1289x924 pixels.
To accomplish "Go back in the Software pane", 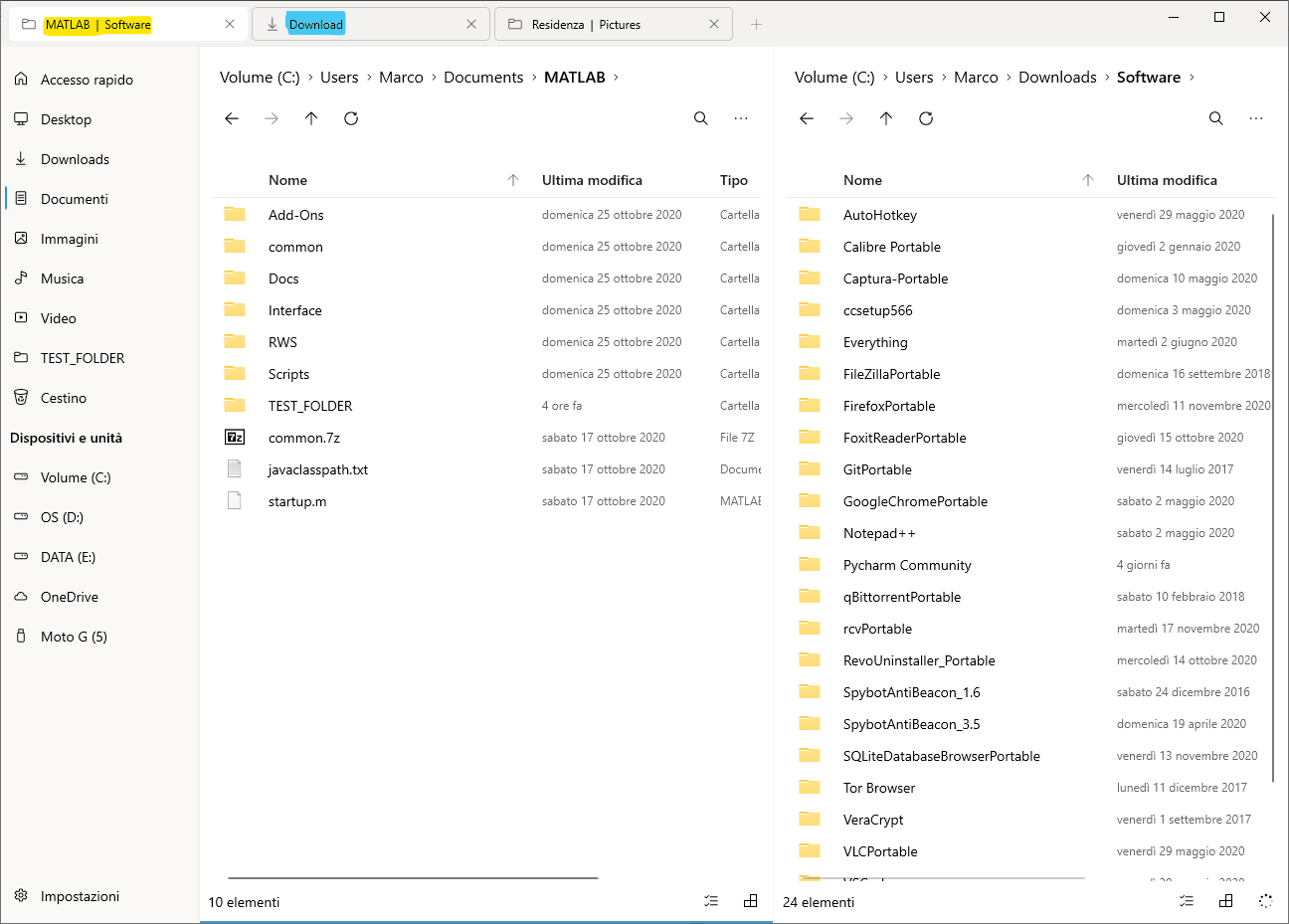I will click(x=806, y=118).
